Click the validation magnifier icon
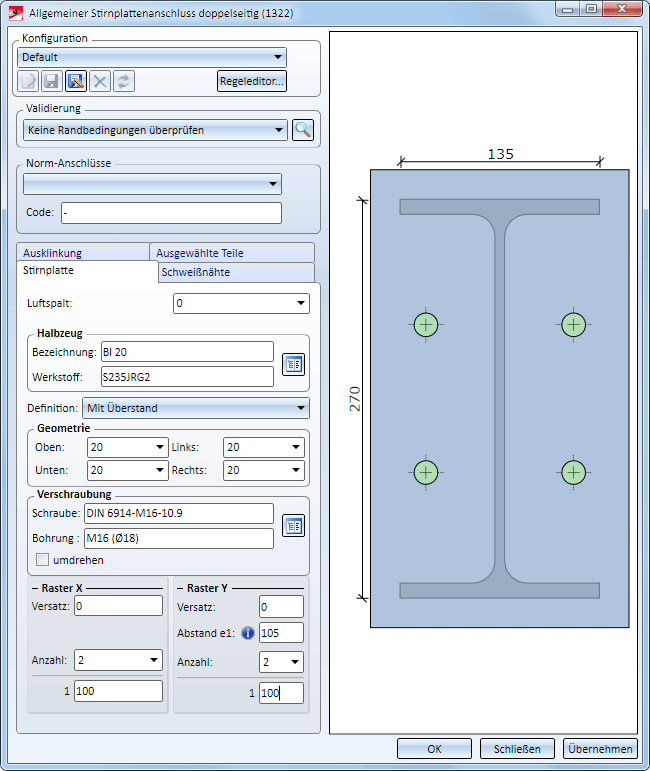This screenshot has height=771, width=650. 303,129
